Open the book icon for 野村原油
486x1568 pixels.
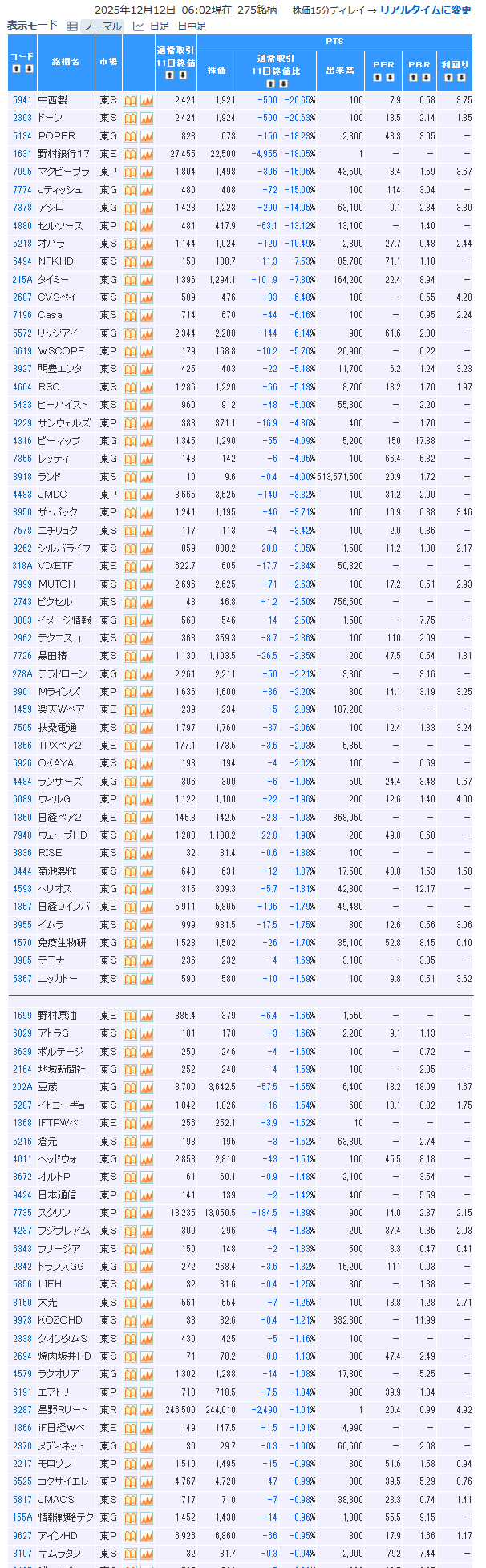click(131, 1016)
